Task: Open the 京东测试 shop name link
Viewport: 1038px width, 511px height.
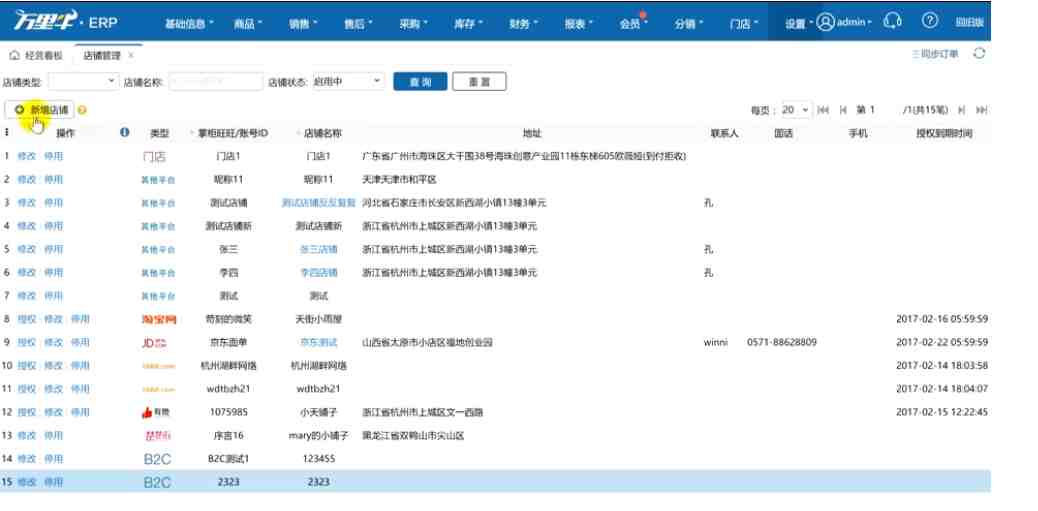Action: (318, 342)
